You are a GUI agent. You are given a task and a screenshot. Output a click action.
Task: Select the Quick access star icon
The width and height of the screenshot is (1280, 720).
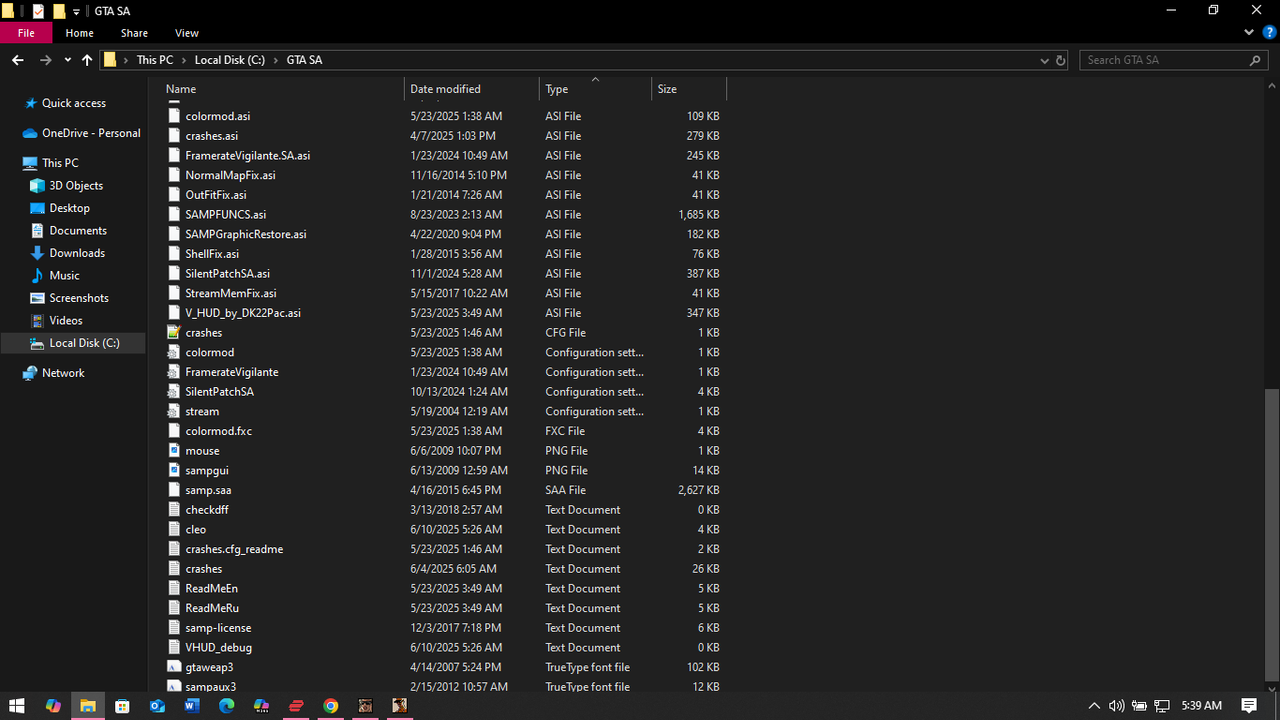coord(30,103)
